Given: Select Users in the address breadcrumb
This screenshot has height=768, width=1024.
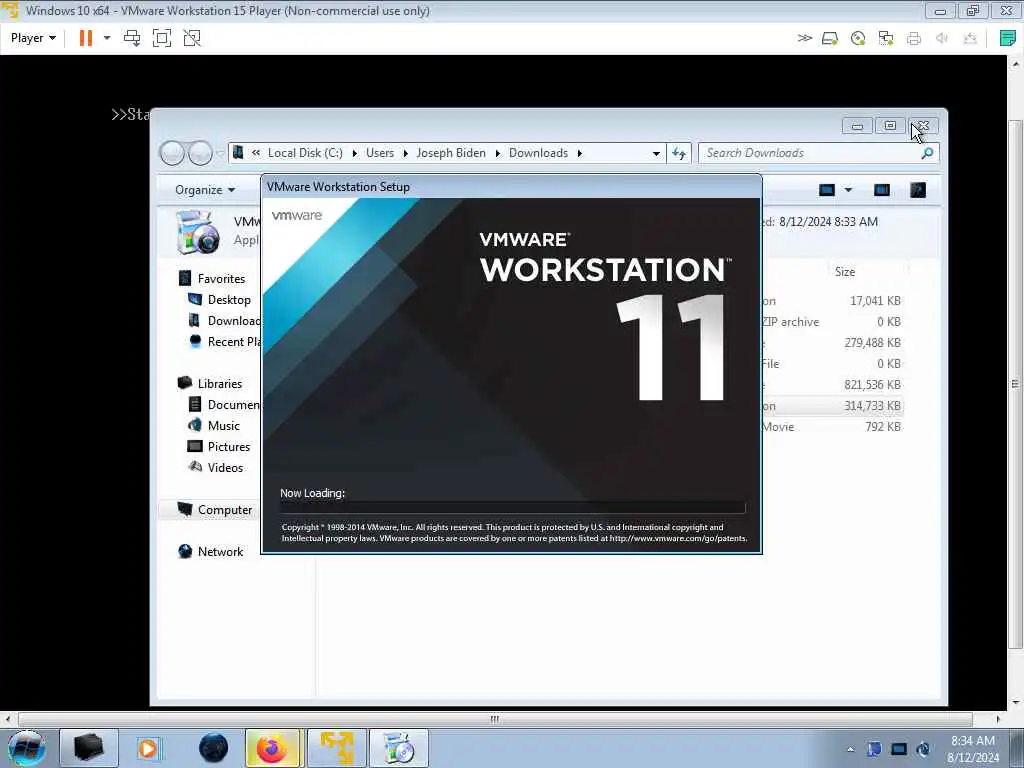Looking at the screenshot, I should click(380, 153).
